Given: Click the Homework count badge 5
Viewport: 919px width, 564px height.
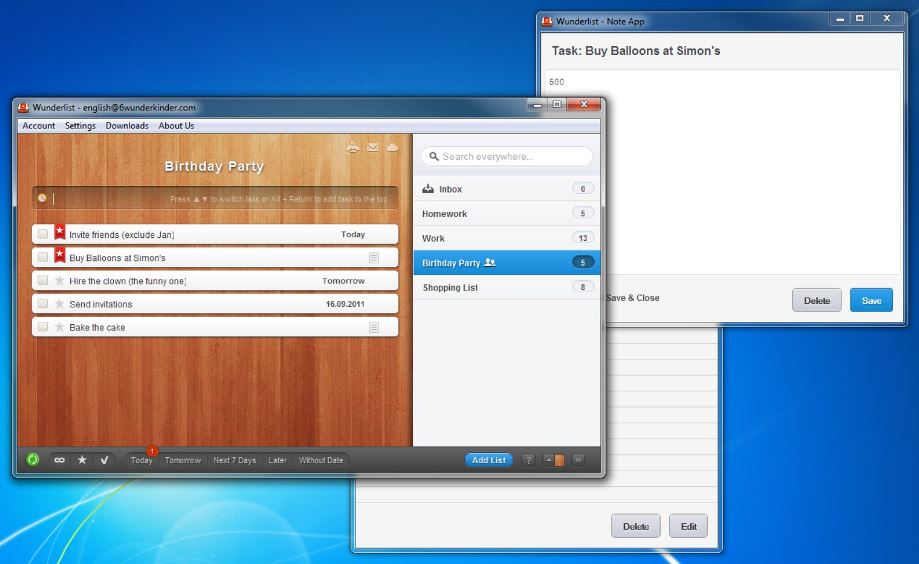Looking at the screenshot, I should click(583, 213).
